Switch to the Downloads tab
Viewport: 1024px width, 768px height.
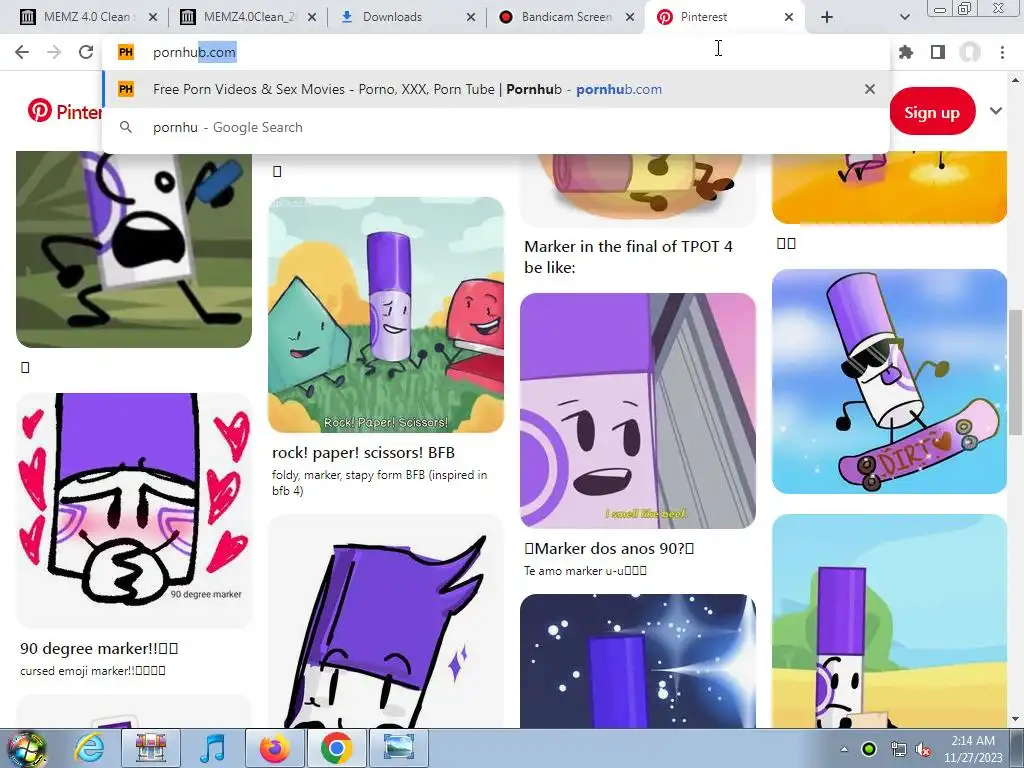tap(408, 17)
